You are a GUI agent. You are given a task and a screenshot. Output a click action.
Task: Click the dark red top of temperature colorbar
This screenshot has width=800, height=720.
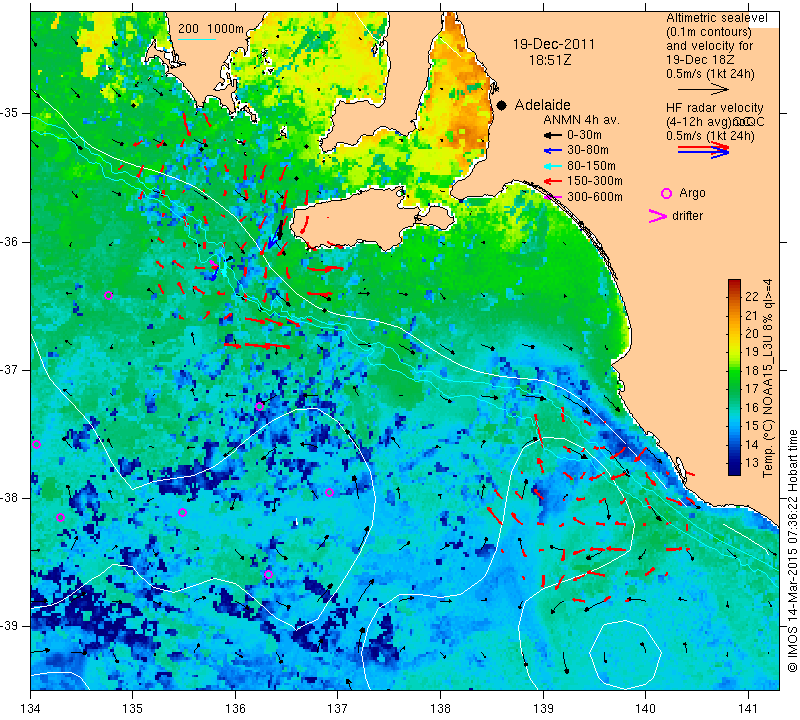pyautogui.click(x=734, y=284)
